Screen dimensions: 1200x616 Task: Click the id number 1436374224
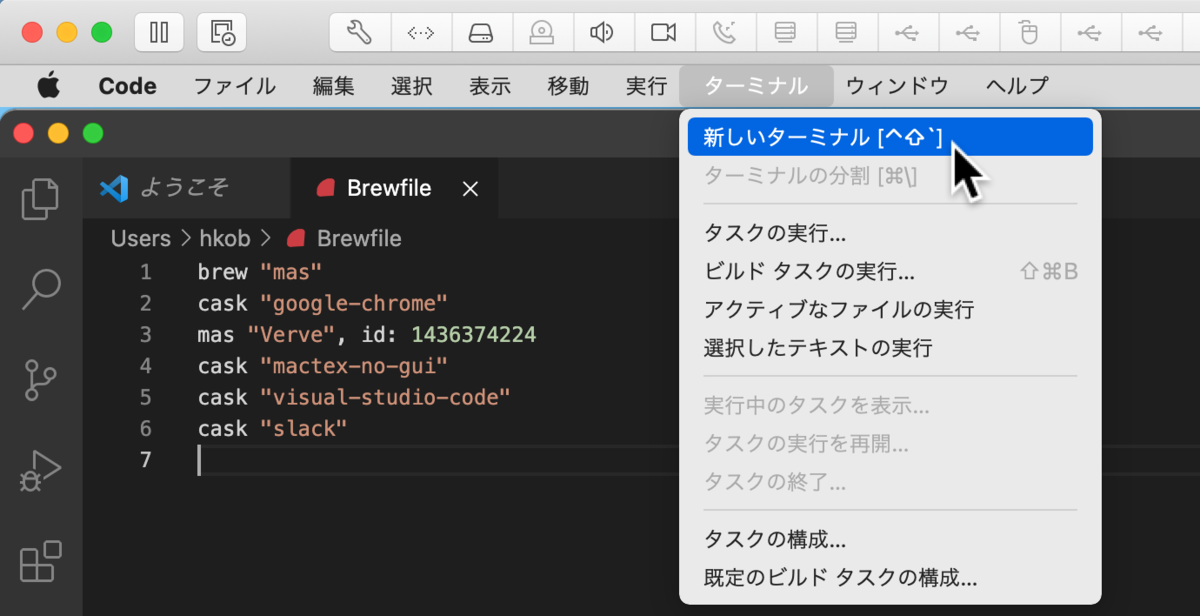(474, 334)
